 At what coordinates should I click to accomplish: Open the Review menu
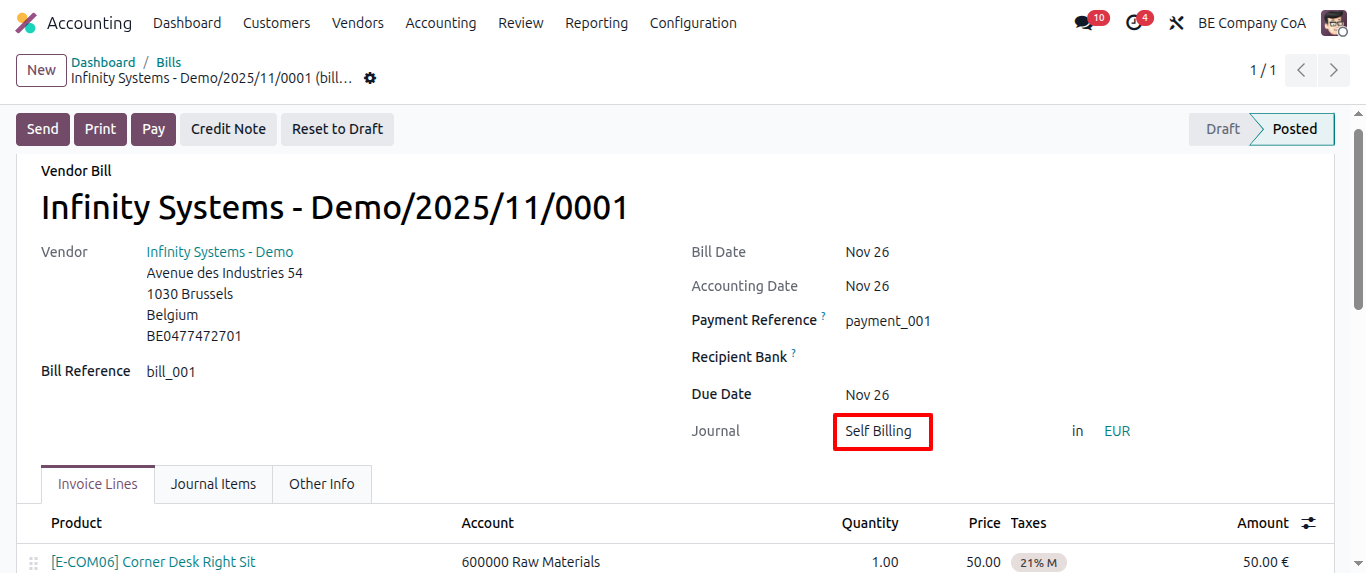click(521, 23)
